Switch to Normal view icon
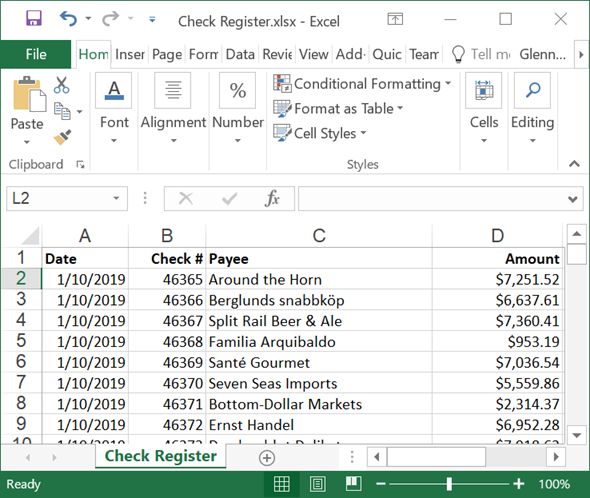 pos(281,484)
